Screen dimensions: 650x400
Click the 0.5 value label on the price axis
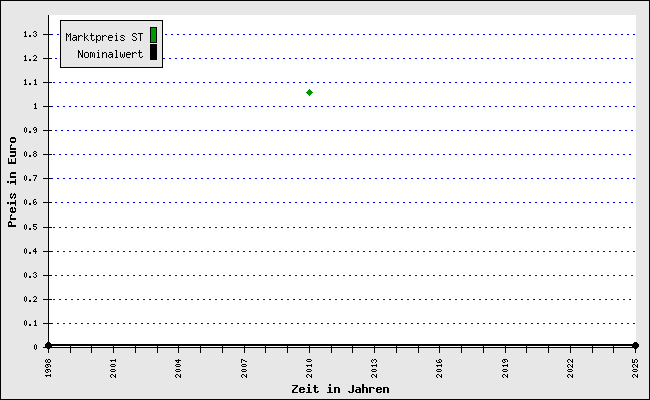[30, 227]
